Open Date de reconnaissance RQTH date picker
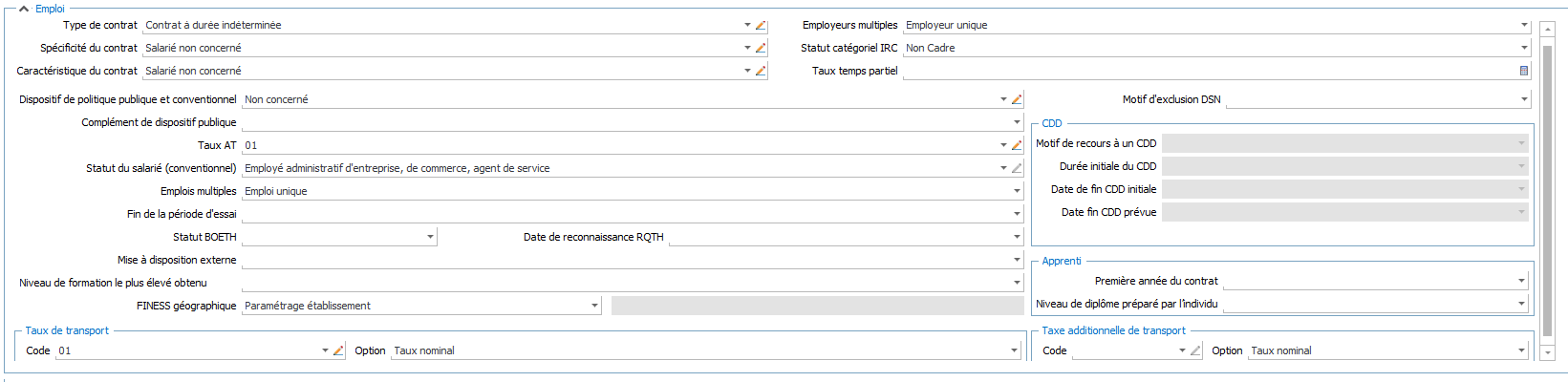Screen dimensions: 1568x382 click(x=1017, y=237)
